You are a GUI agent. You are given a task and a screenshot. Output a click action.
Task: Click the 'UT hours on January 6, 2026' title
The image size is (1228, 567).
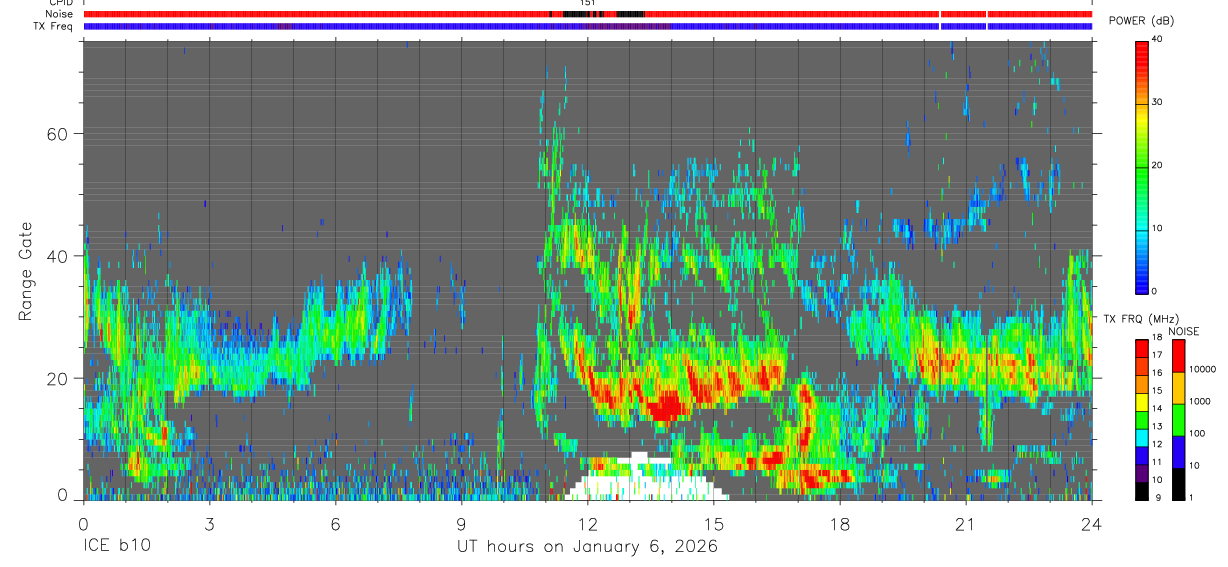click(587, 547)
